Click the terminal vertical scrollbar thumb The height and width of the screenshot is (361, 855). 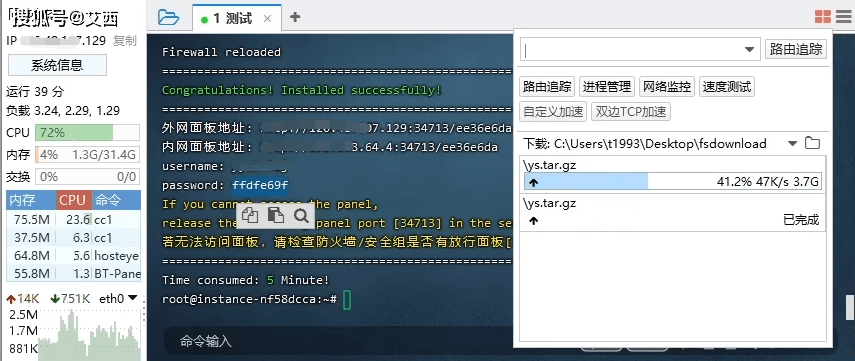(x=850, y=307)
